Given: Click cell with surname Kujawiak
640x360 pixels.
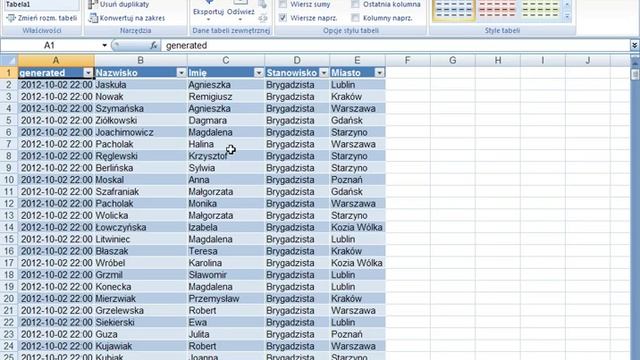Looking at the screenshot, I should click(141, 346).
